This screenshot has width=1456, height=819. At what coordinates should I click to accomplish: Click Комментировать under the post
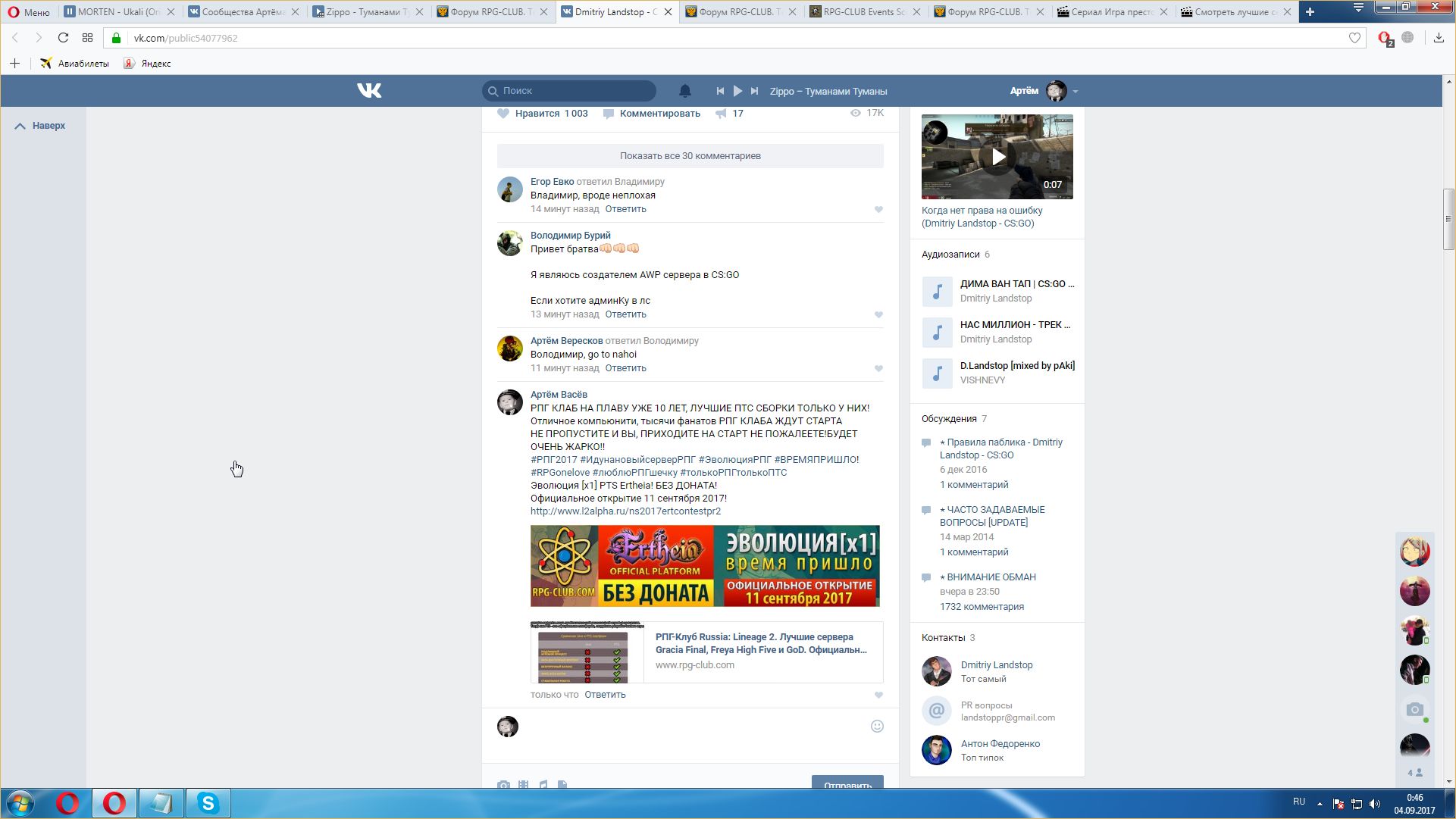pyautogui.click(x=652, y=114)
